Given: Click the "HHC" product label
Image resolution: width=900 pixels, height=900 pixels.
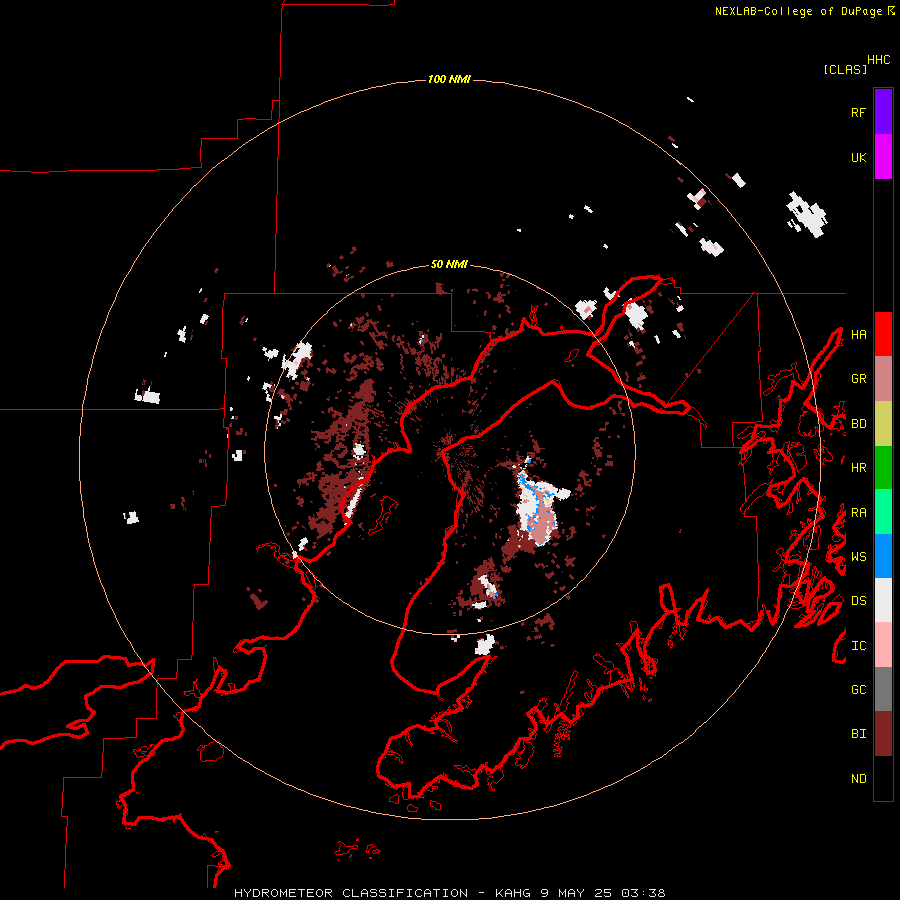Looking at the screenshot, I should click(x=878, y=60).
